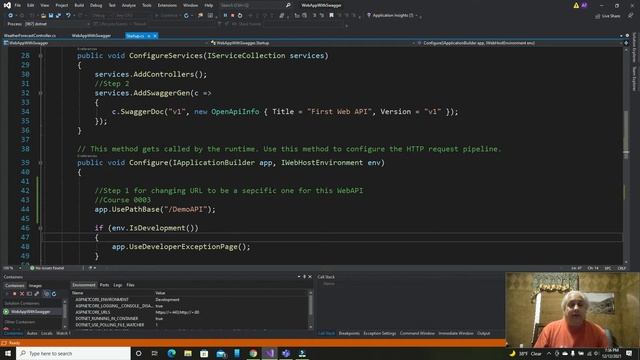640x360 pixels.
Task: Click the Save file icon
Action: (x=51, y=16)
